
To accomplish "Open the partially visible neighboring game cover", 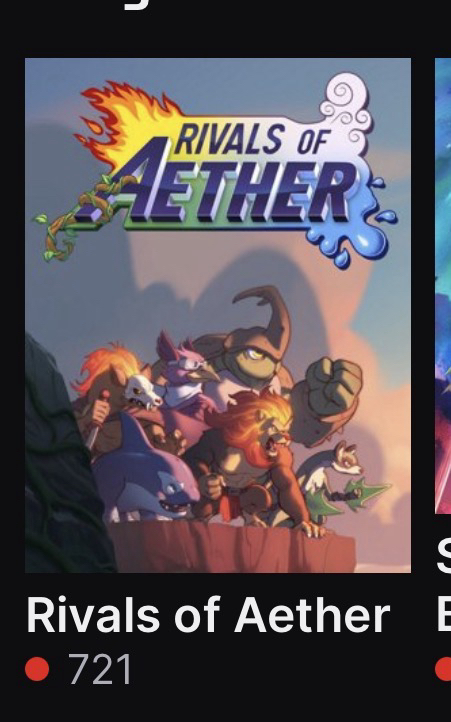I will pos(443,285).
